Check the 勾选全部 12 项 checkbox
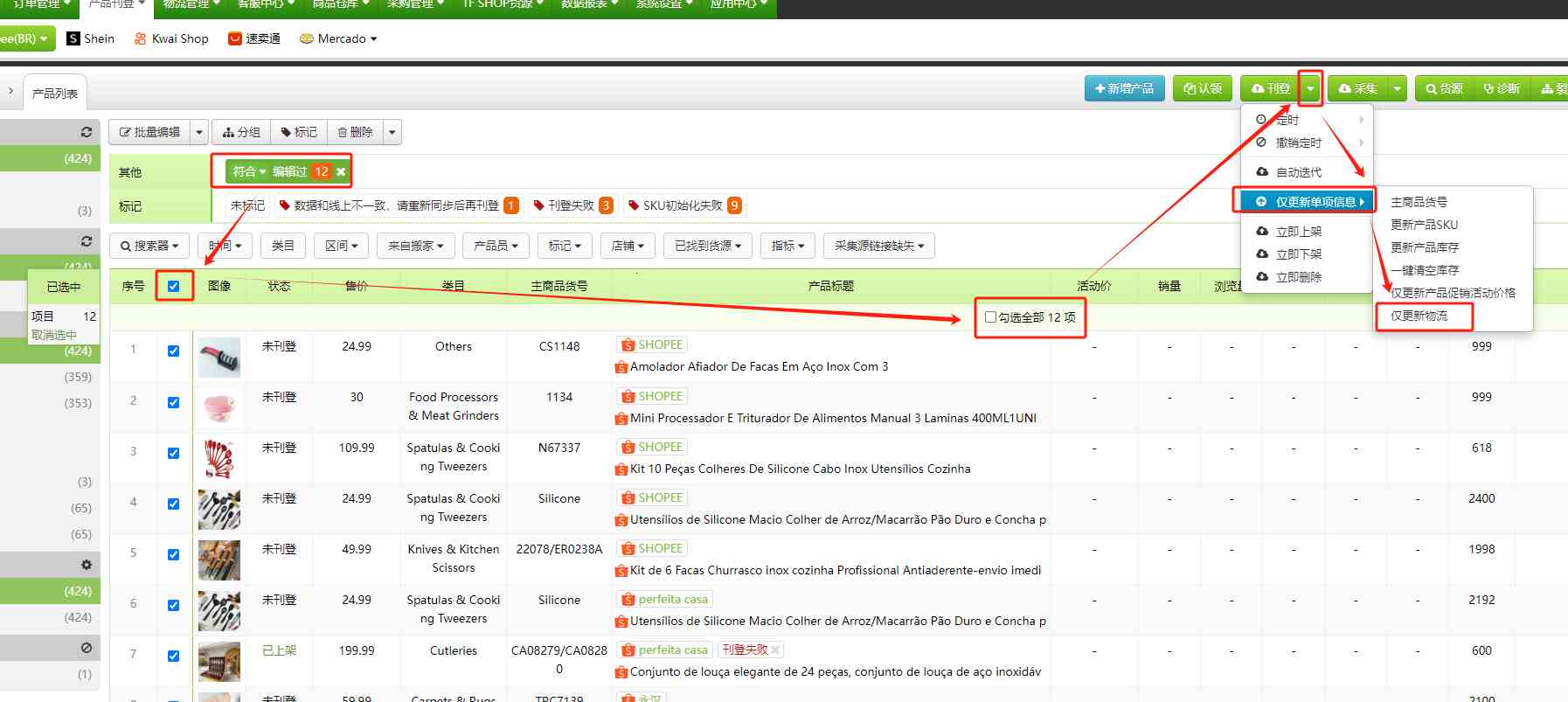This screenshot has width=1568, height=702. click(990, 317)
